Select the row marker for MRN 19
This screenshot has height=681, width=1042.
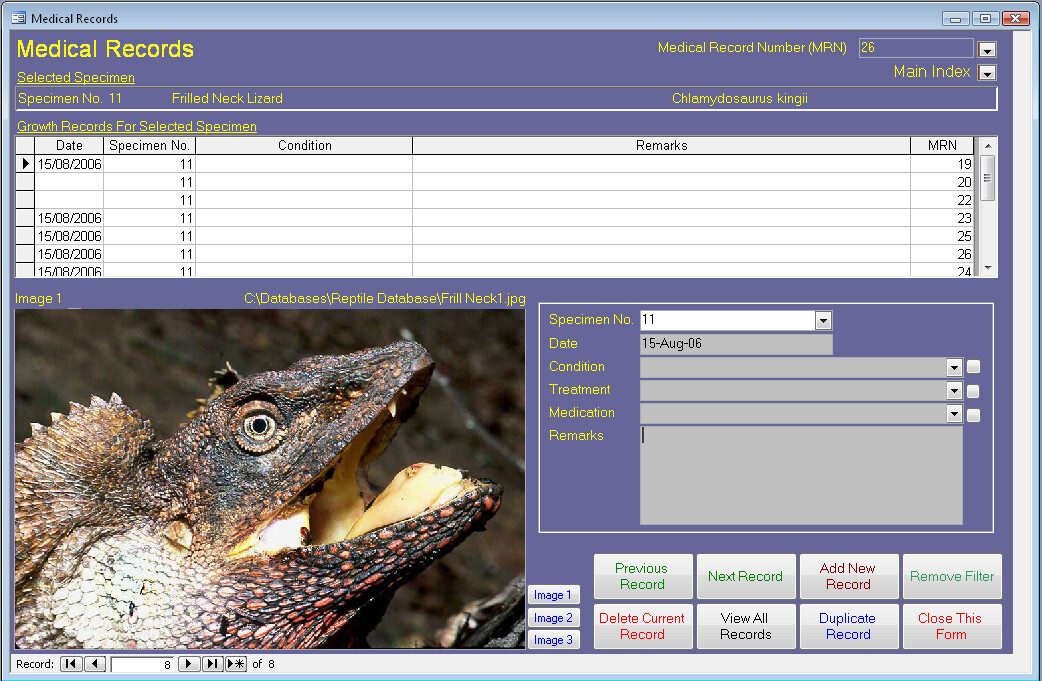(25, 163)
